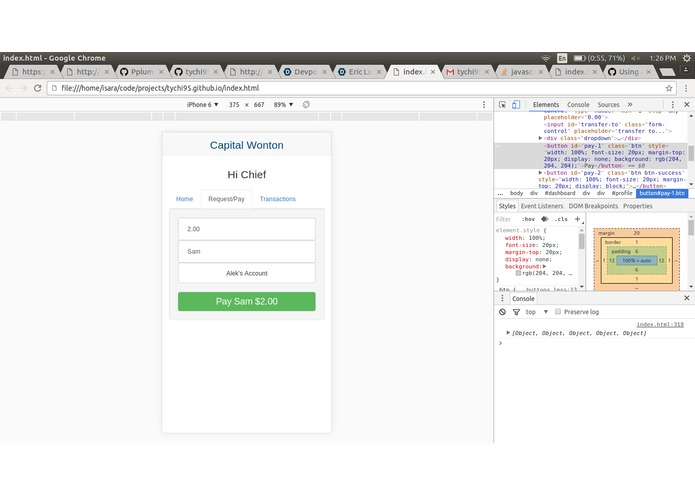Click the console filter funnel icon

(x=516, y=312)
